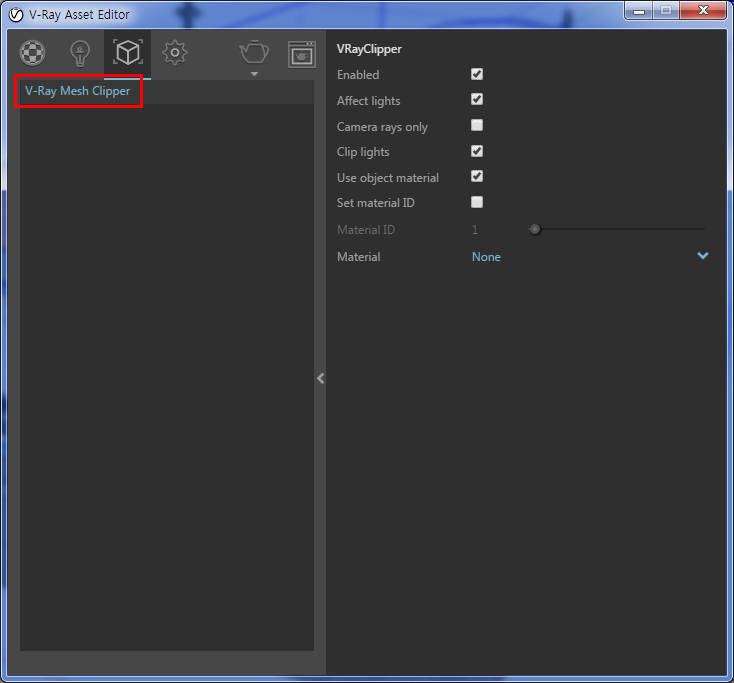Switch to the Lights bulb icon
The height and width of the screenshot is (683, 734).
80,53
